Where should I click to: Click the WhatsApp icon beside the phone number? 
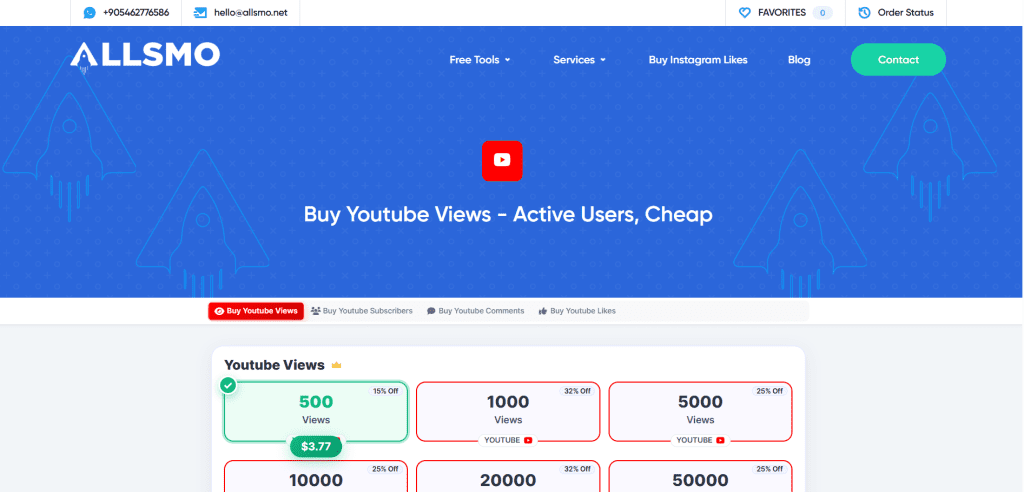pos(89,12)
